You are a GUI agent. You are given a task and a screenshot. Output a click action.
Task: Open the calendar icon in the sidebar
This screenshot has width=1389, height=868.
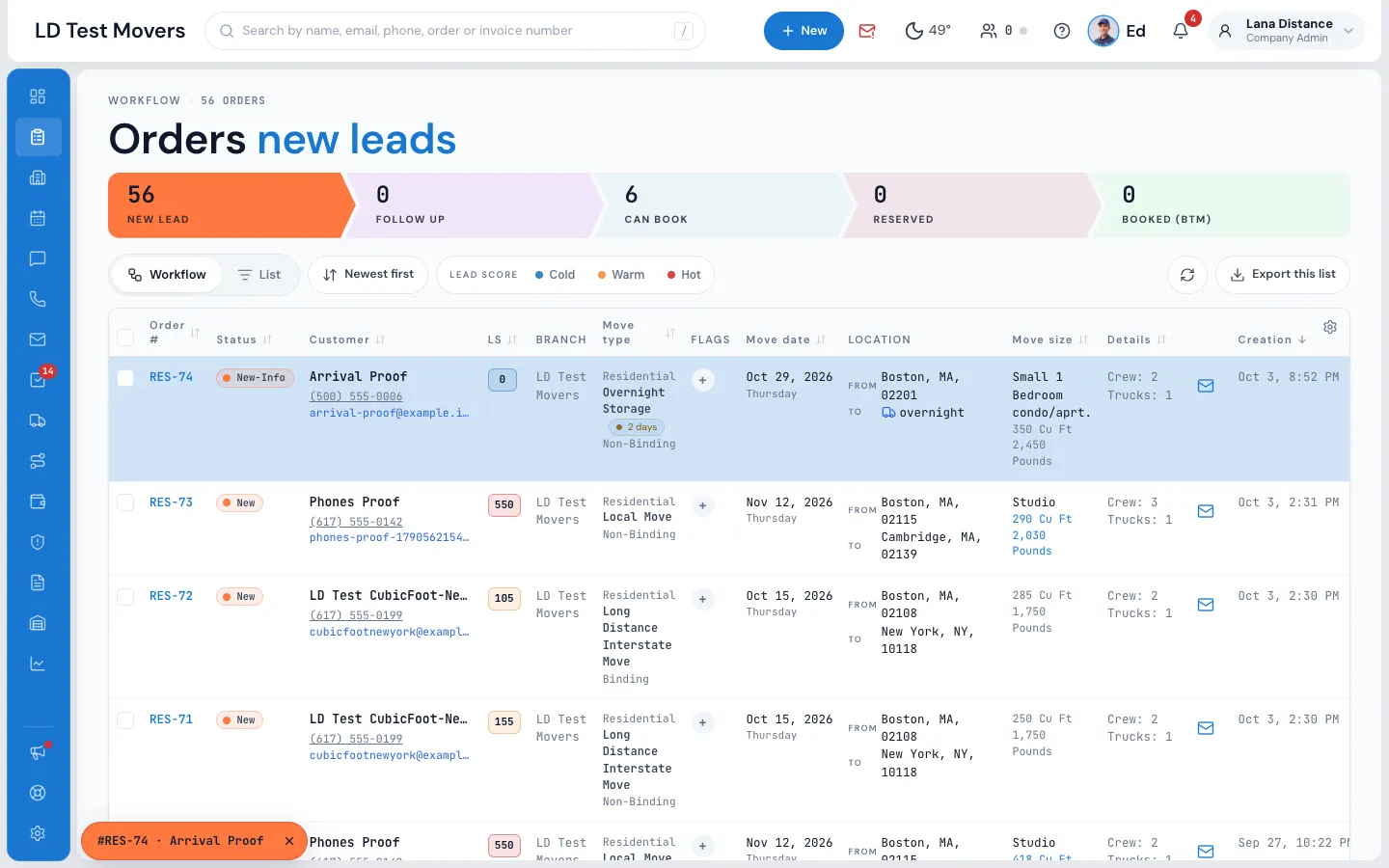click(x=38, y=218)
